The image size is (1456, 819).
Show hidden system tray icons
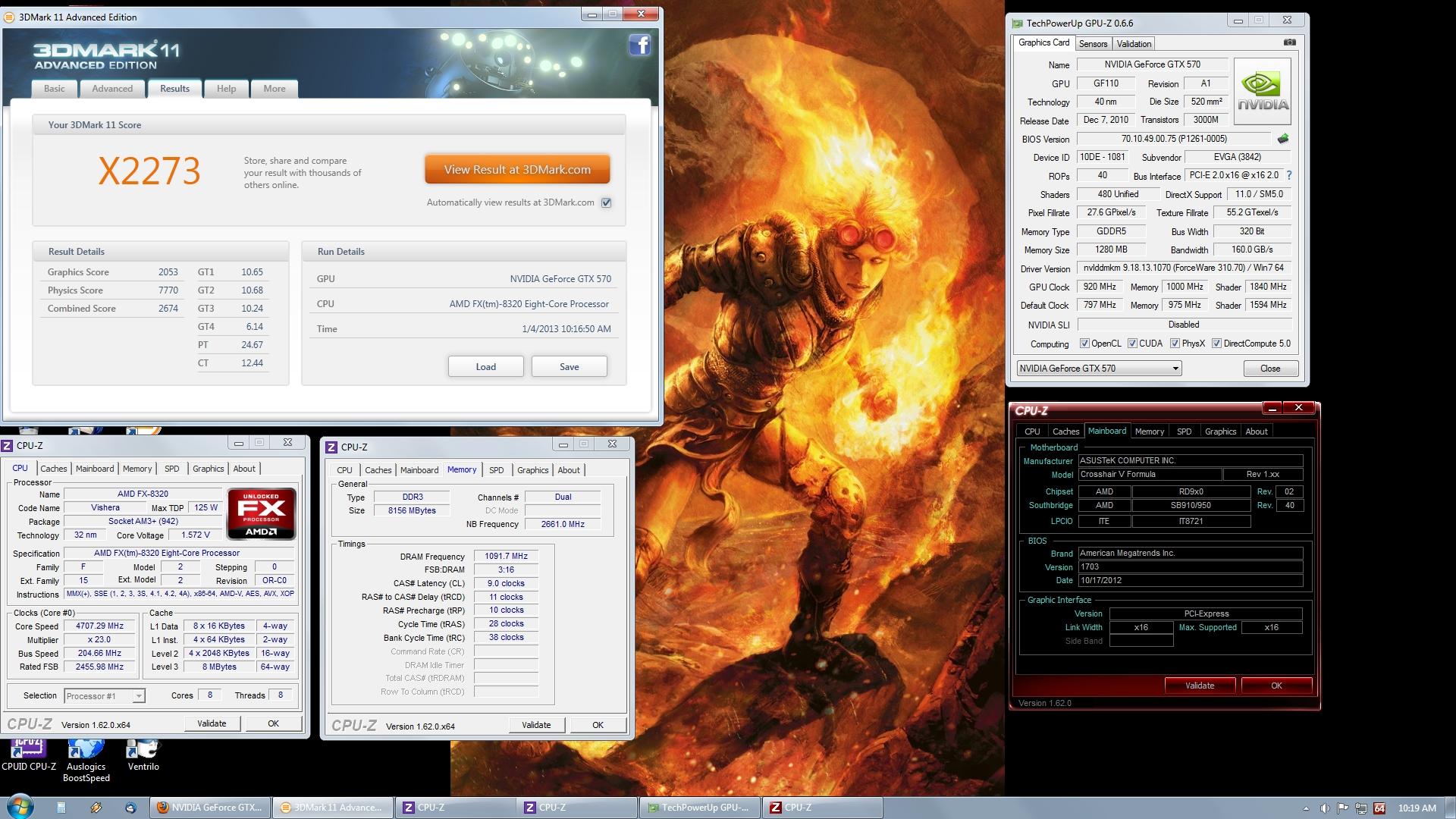pyautogui.click(x=1306, y=808)
